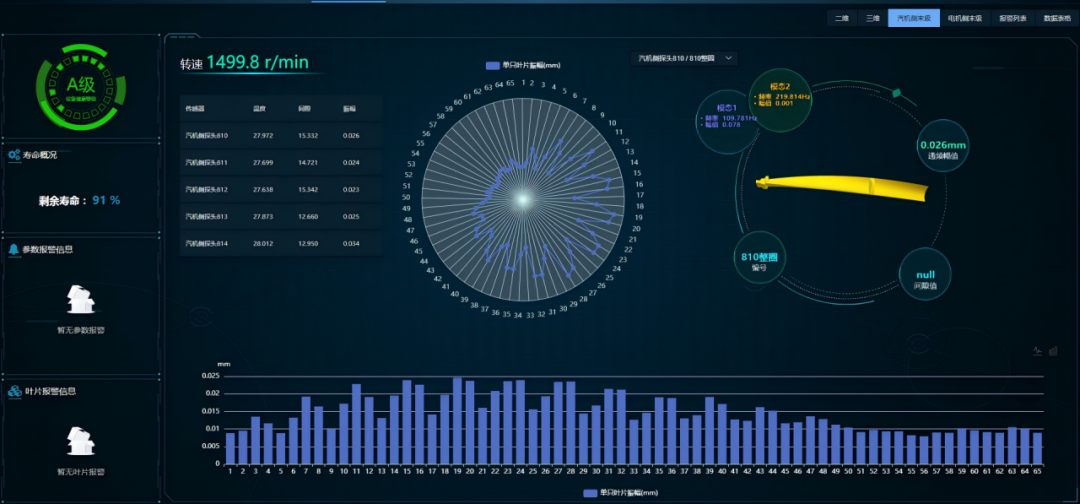Click the 叶片报警信息 section icon
The height and width of the screenshot is (504, 1080).
click(x=15, y=391)
